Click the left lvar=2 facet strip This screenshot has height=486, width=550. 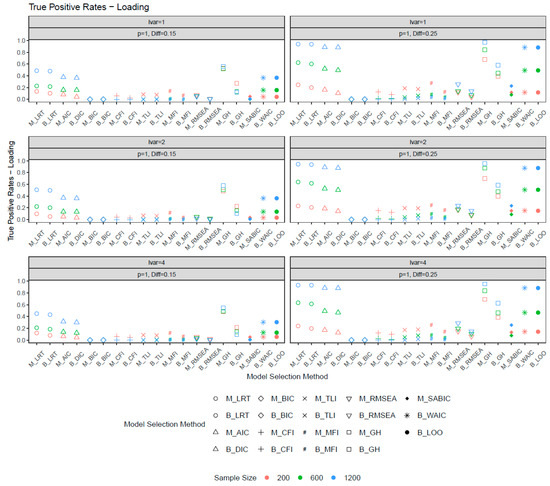[x=156, y=142]
